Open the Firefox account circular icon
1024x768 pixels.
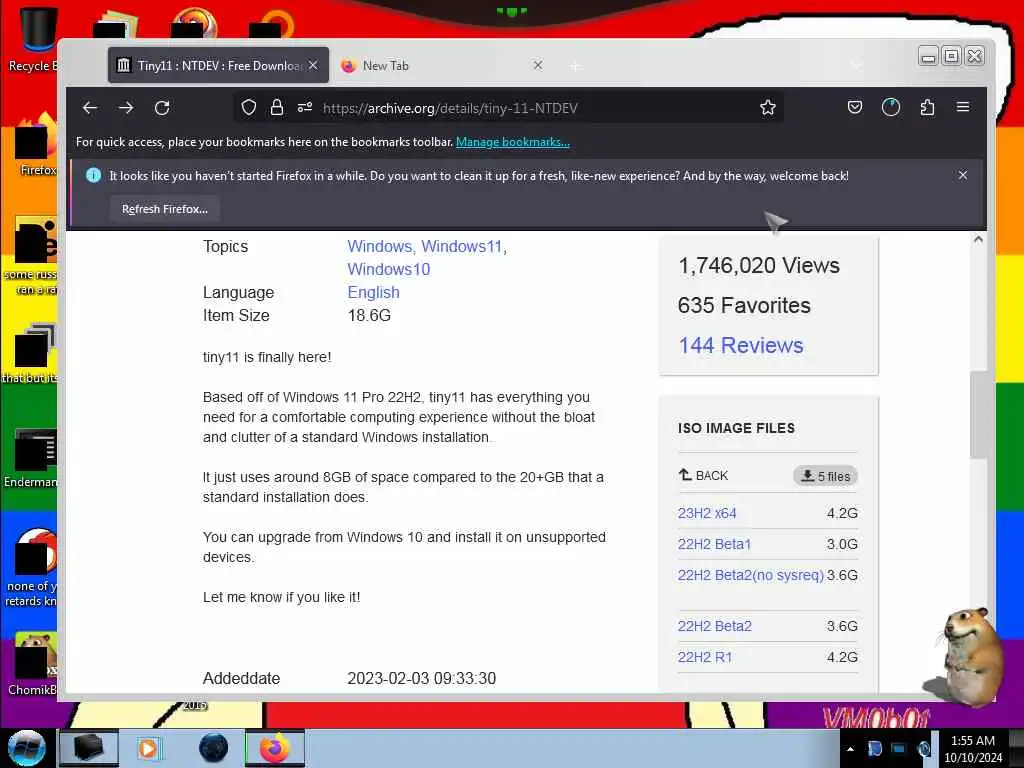891,108
